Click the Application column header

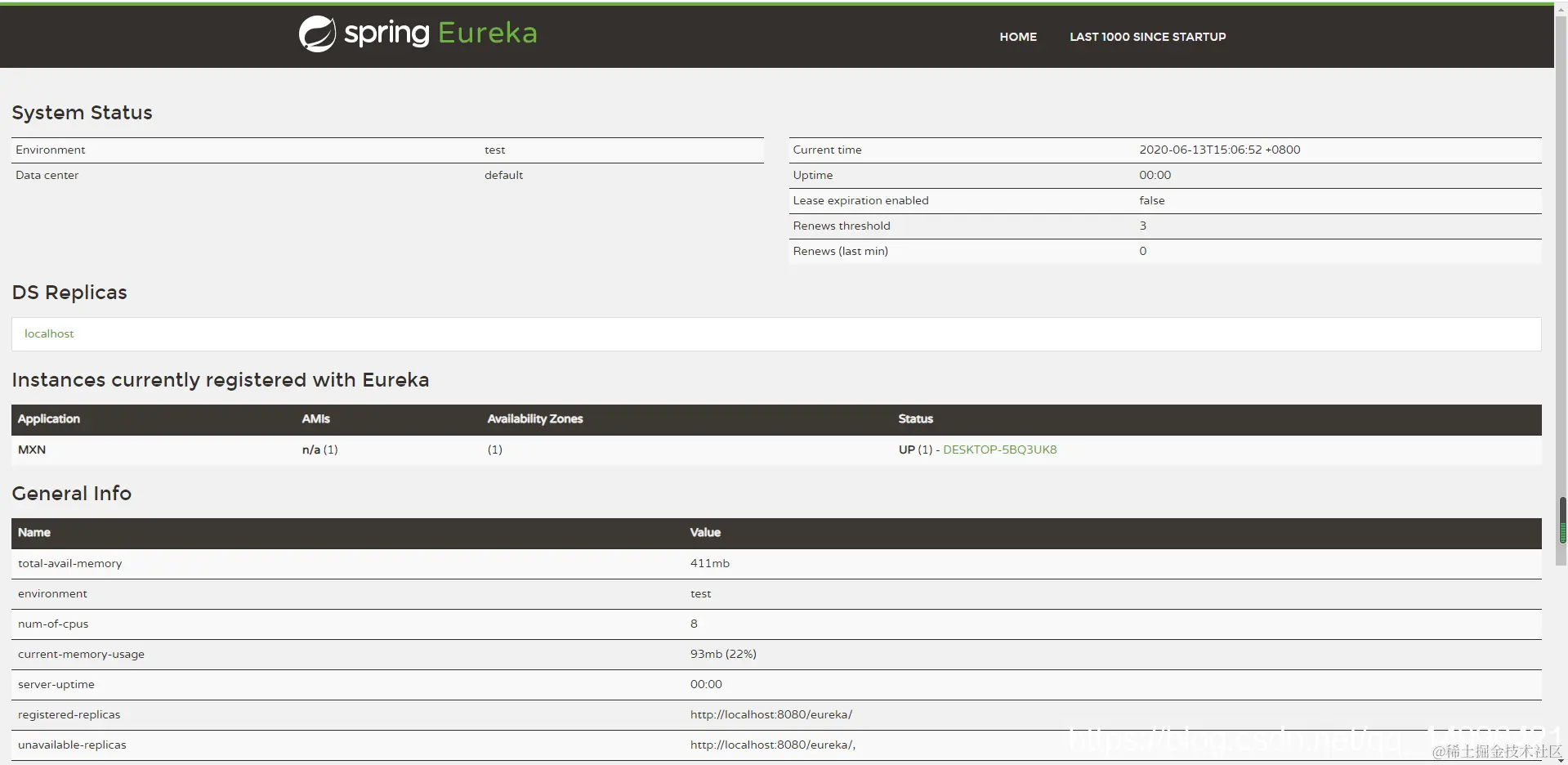[49, 418]
